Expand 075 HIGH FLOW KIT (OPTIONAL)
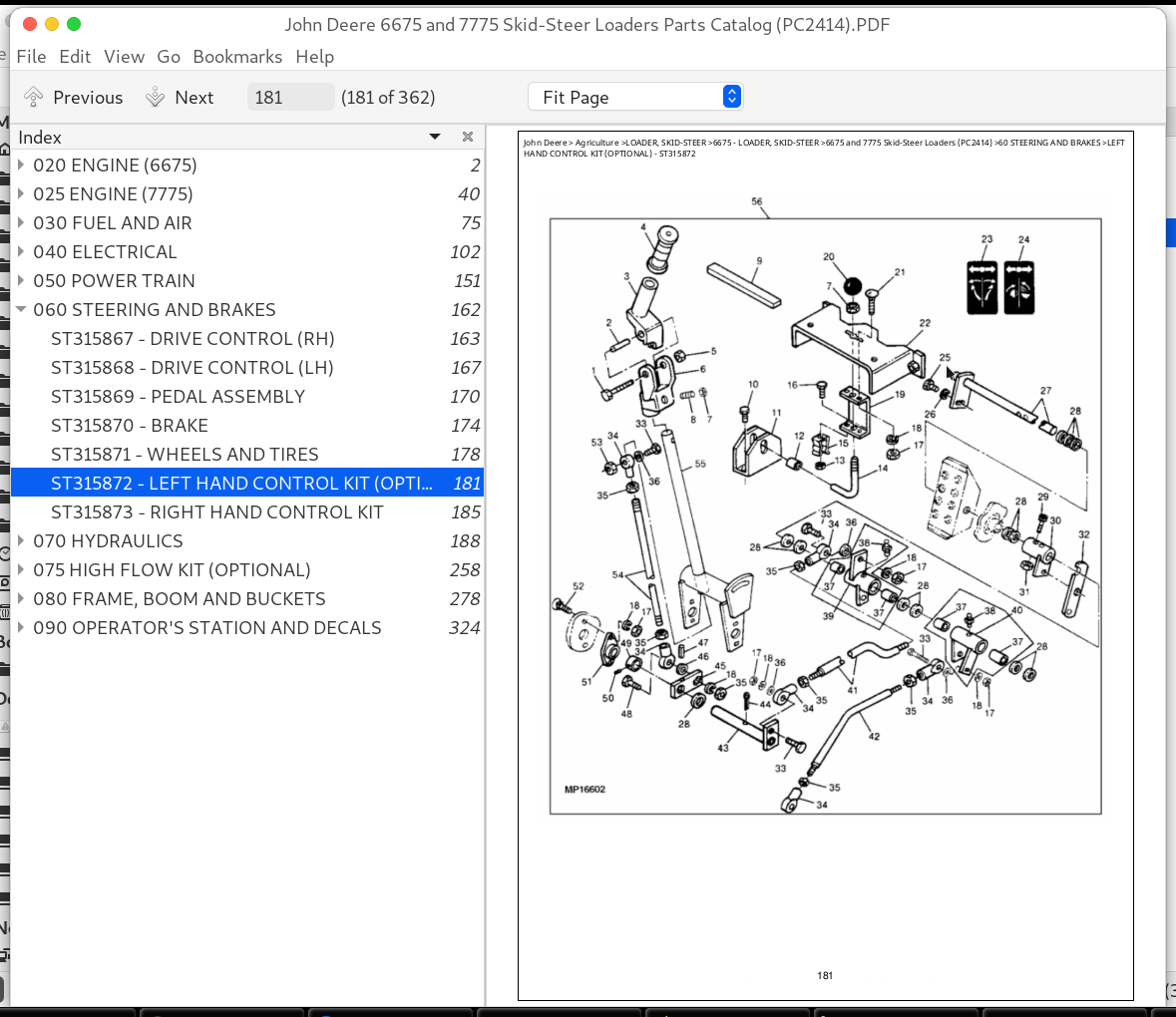Screen dimensions: 1176x1017 coord(21,569)
